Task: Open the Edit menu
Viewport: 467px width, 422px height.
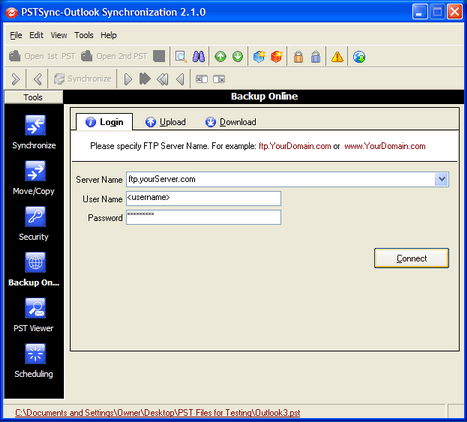Action: pyautogui.click(x=36, y=35)
